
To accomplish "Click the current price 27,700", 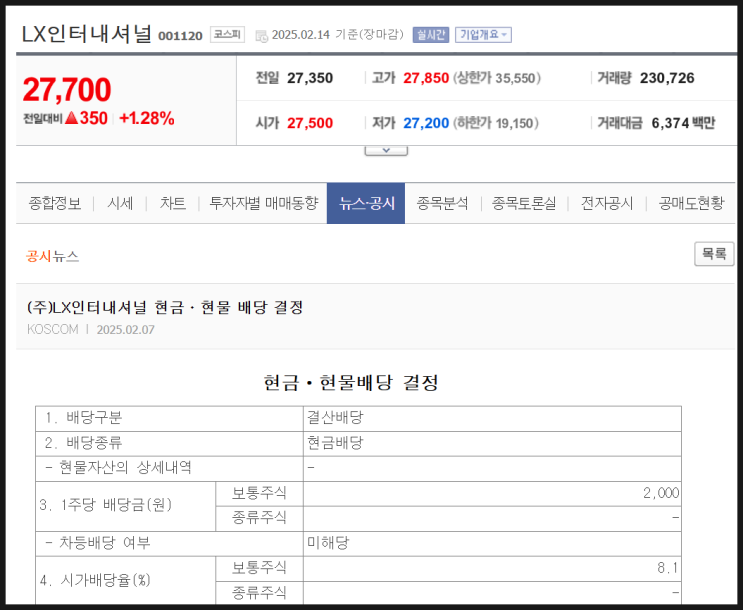I will [67, 90].
